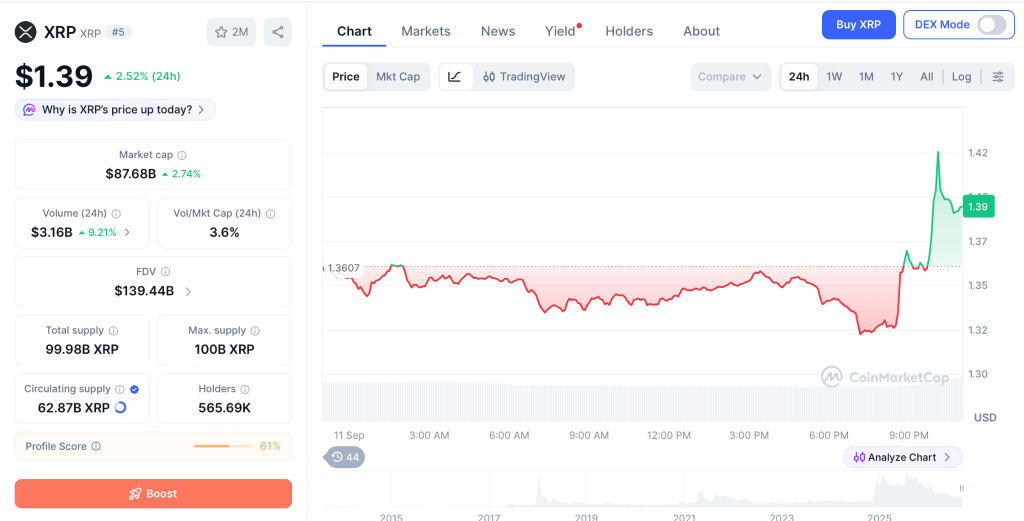This screenshot has width=1024, height=521.
Task: Click the circulating supply progress ring icon
Action: point(120,407)
